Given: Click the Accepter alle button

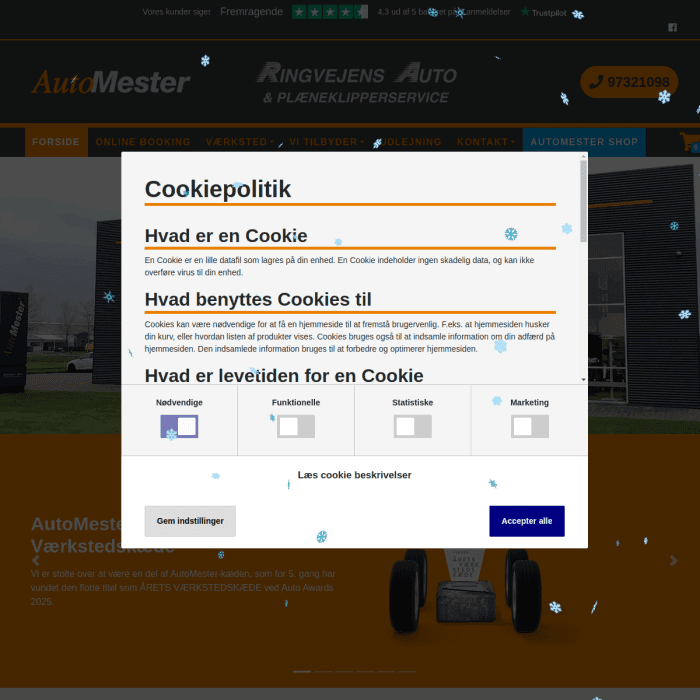Looking at the screenshot, I should pyautogui.click(x=527, y=521).
